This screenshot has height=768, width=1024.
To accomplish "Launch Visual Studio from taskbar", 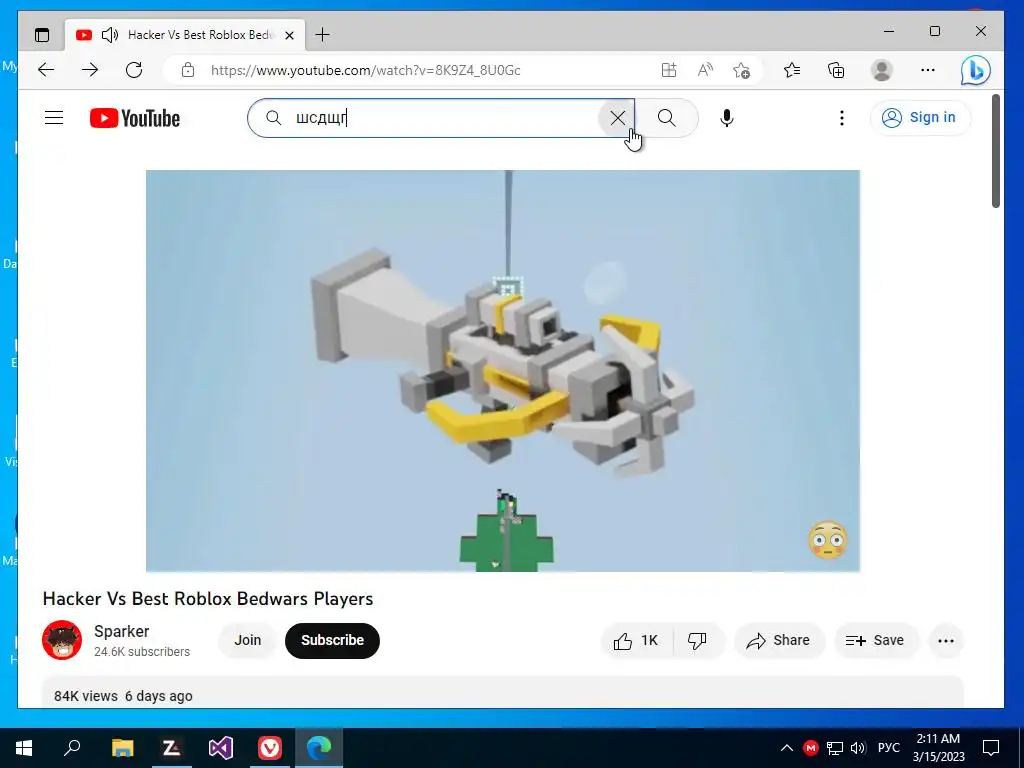I will point(221,748).
